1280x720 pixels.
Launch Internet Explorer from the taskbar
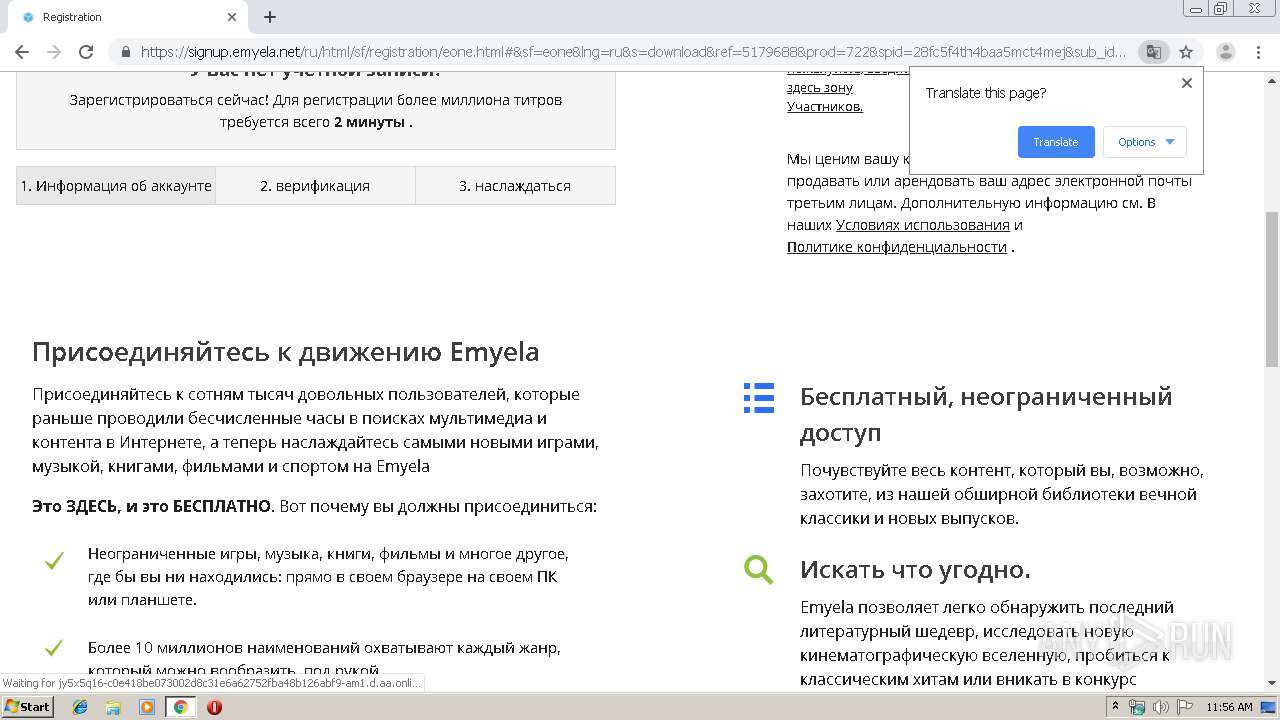[x=80, y=707]
